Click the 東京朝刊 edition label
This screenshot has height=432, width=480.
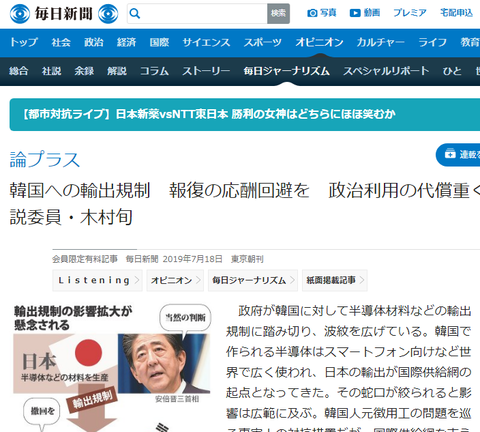coord(247,259)
